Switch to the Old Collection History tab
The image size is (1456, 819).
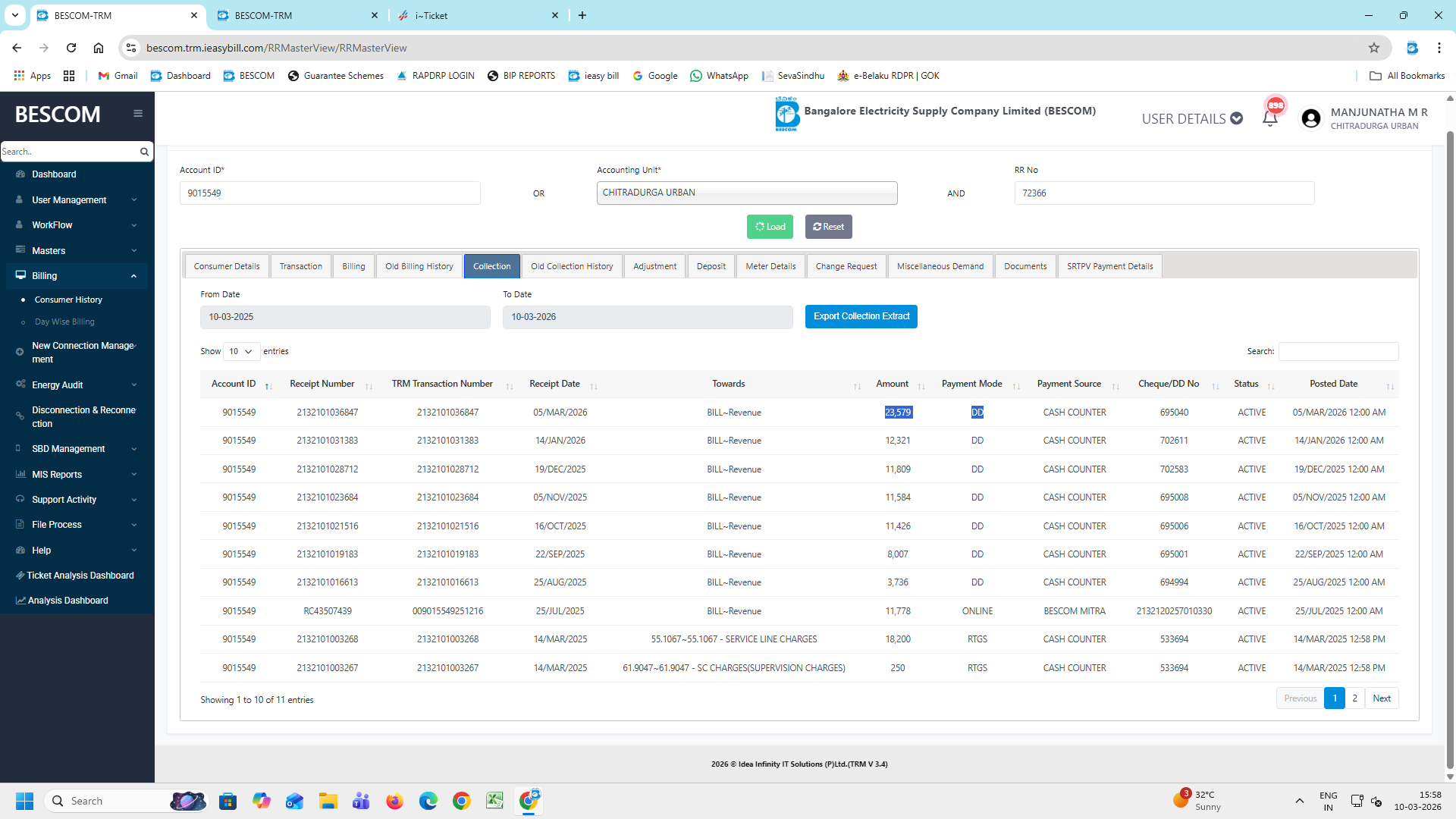click(571, 267)
